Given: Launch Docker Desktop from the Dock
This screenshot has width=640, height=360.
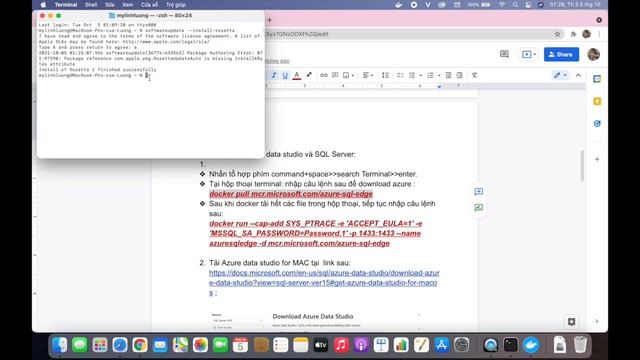Looking at the screenshot, I should 531,345.
